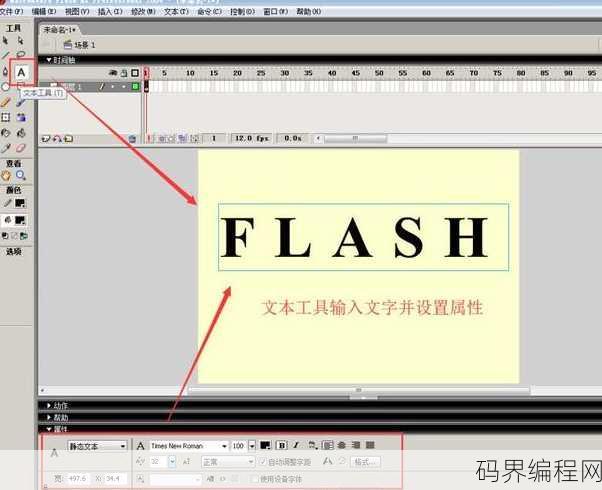
Task: Open the fill color swatch
Action: [20, 220]
